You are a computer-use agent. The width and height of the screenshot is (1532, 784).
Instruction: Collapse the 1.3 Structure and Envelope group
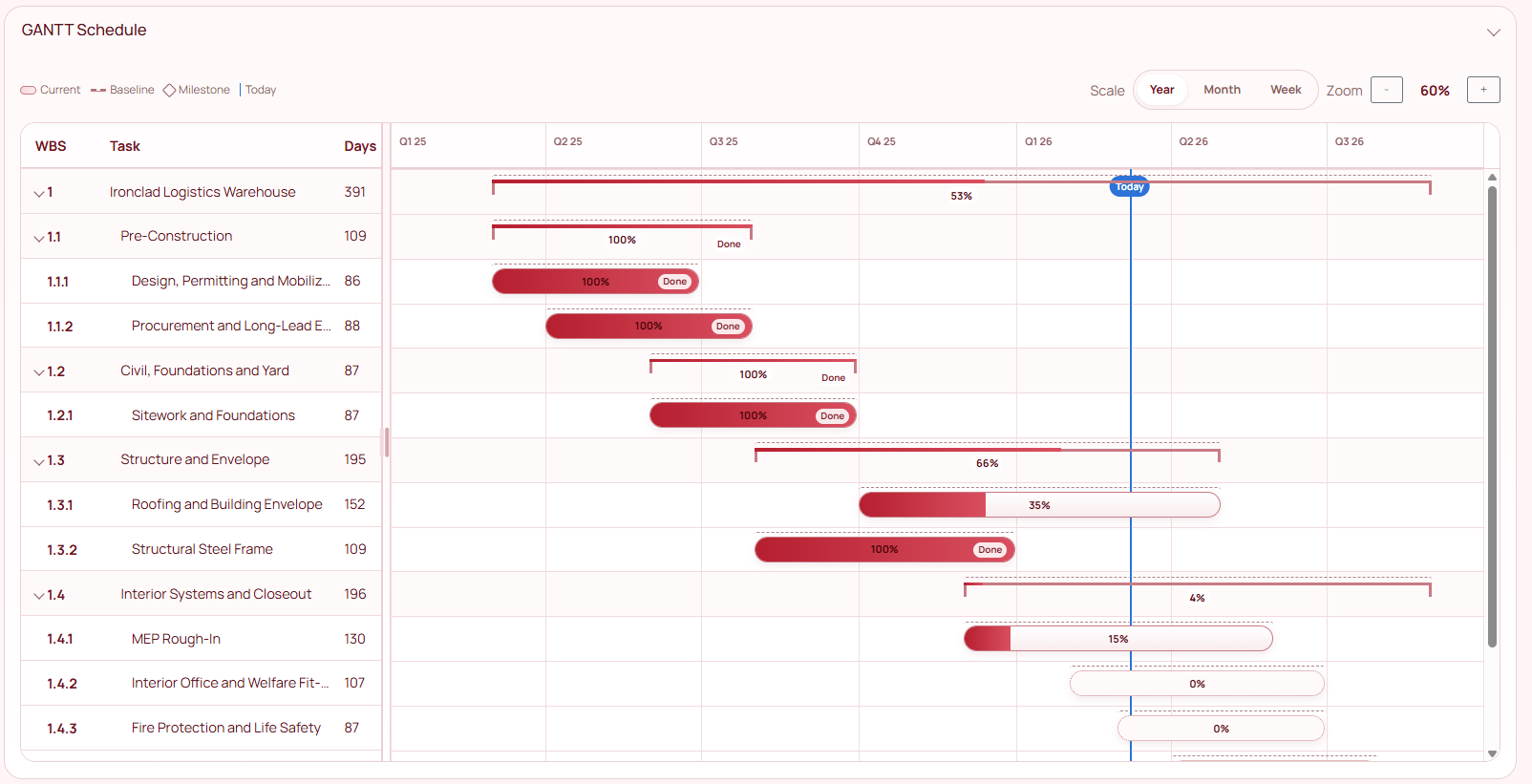coord(39,461)
